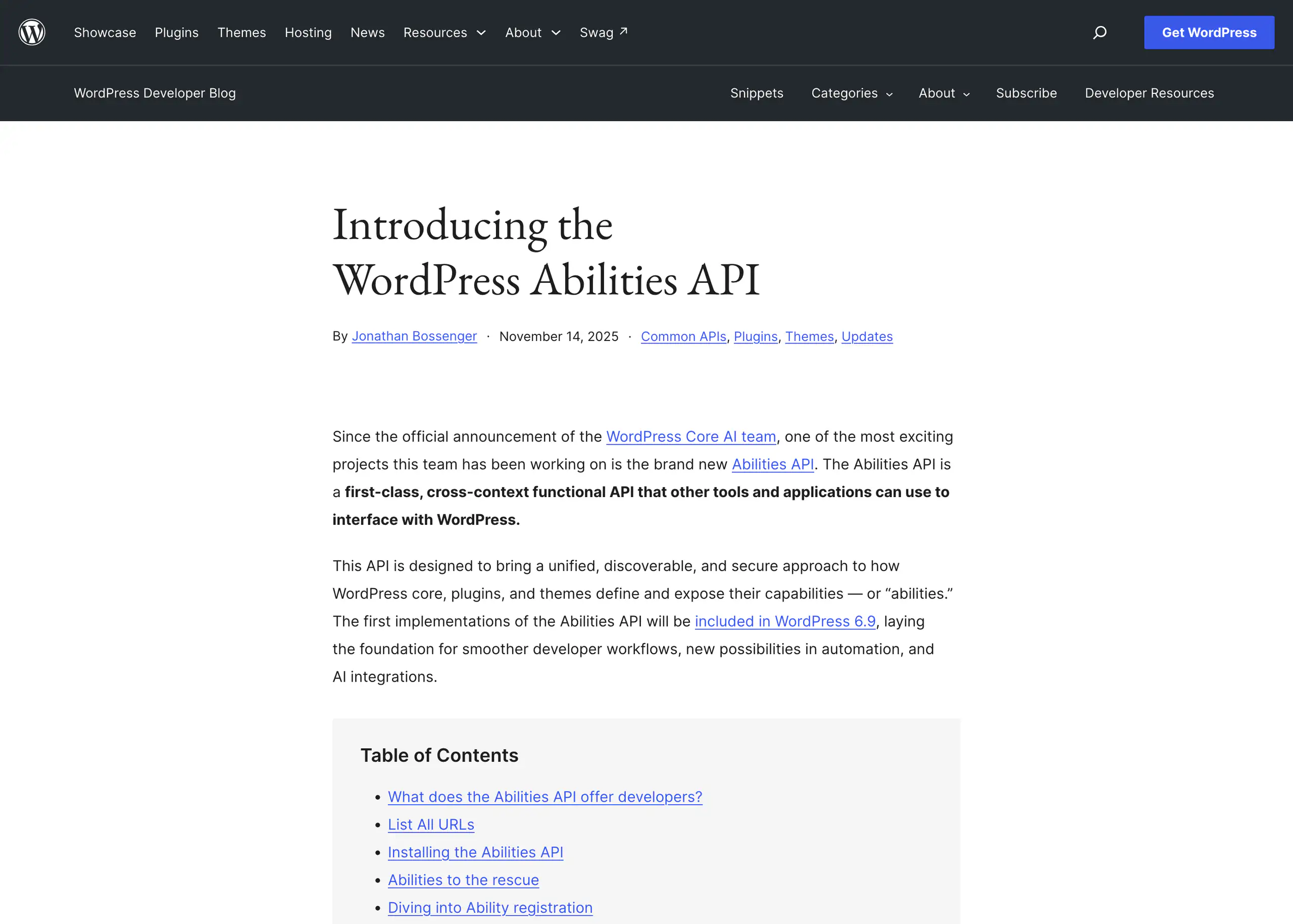1293x924 pixels.
Task: Open the Updates category link
Action: pos(867,337)
